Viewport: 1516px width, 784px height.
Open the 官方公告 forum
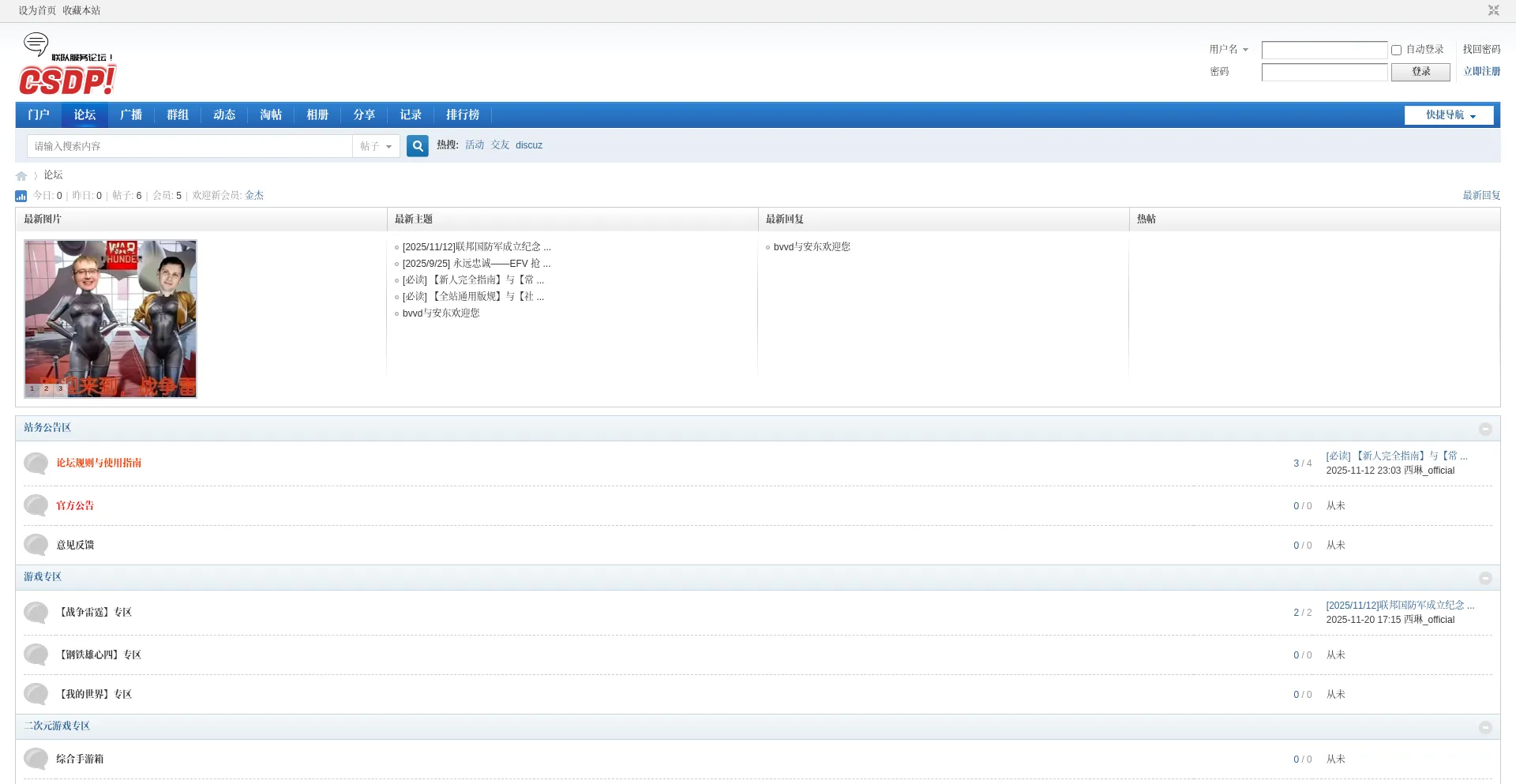pos(75,506)
